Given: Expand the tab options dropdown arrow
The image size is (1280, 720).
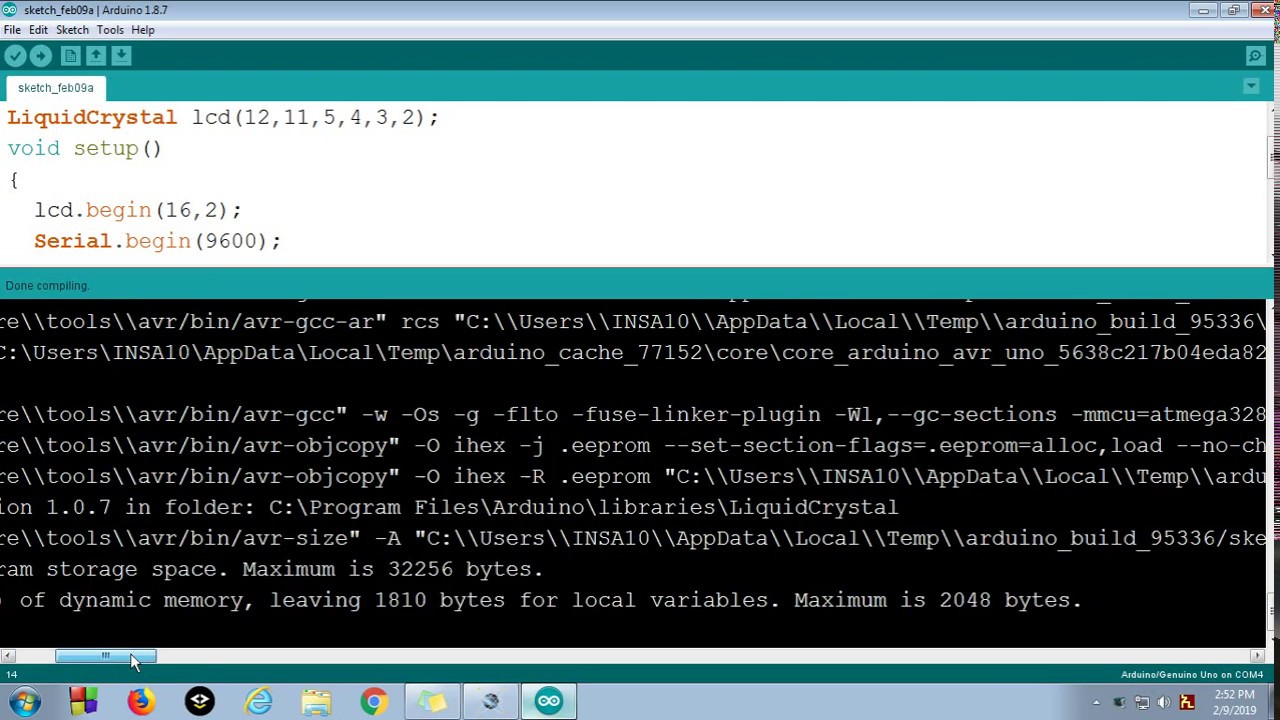Looking at the screenshot, I should coord(1251,87).
